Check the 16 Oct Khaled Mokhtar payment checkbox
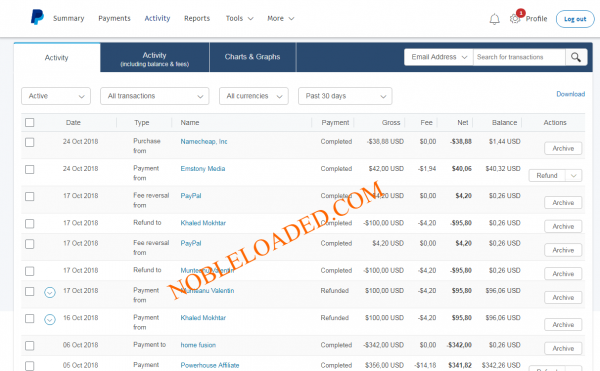Screen dimensions: 600x371 click(29, 319)
